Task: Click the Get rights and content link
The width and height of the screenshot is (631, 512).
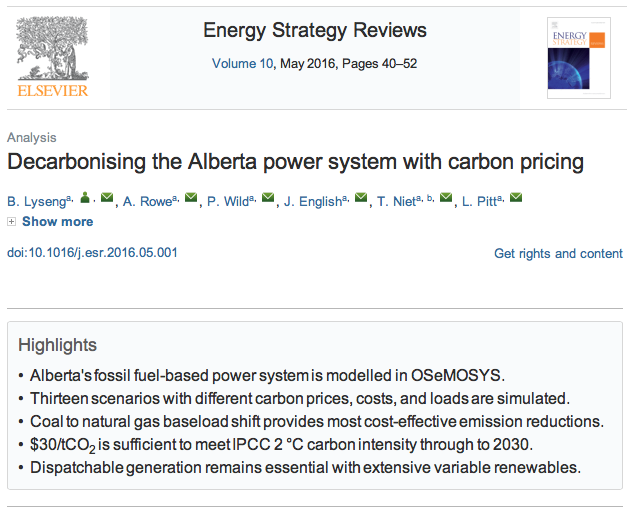Action: (558, 254)
